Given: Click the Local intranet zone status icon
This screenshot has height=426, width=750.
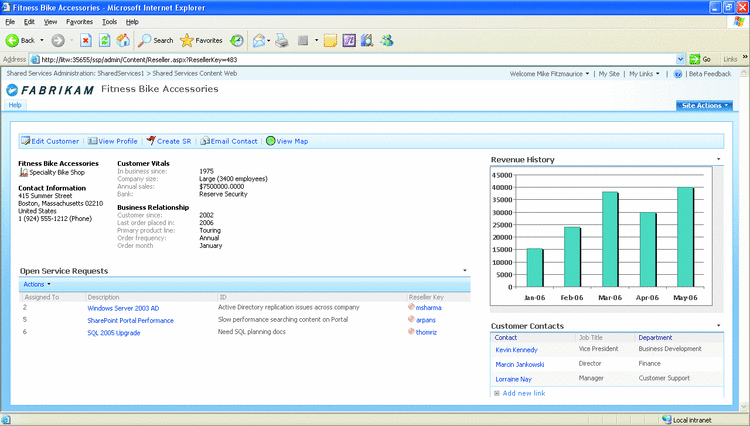Looking at the screenshot, I should point(666,420).
